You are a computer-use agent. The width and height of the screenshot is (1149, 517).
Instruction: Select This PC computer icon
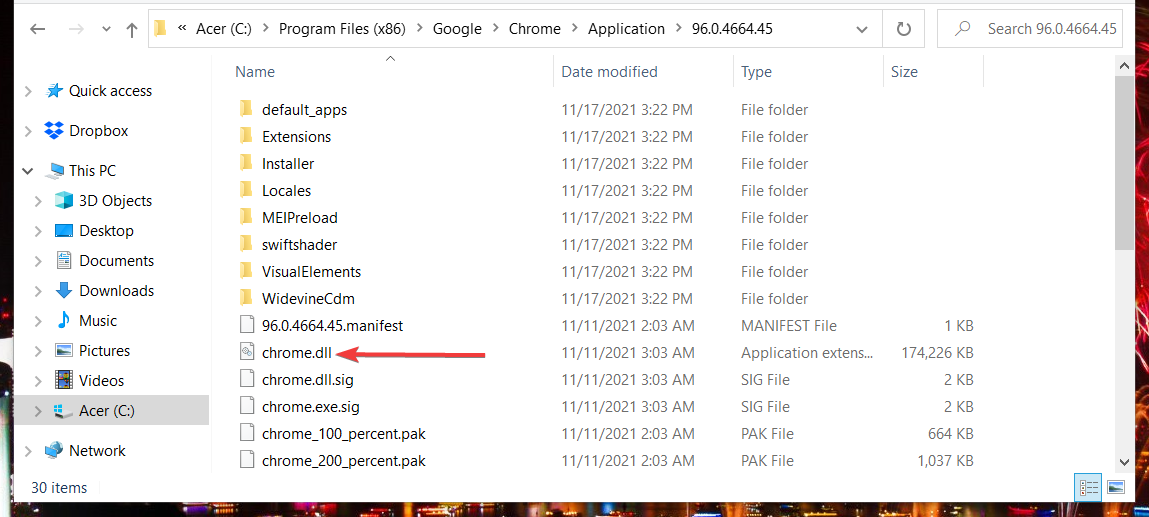pos(54,171)
